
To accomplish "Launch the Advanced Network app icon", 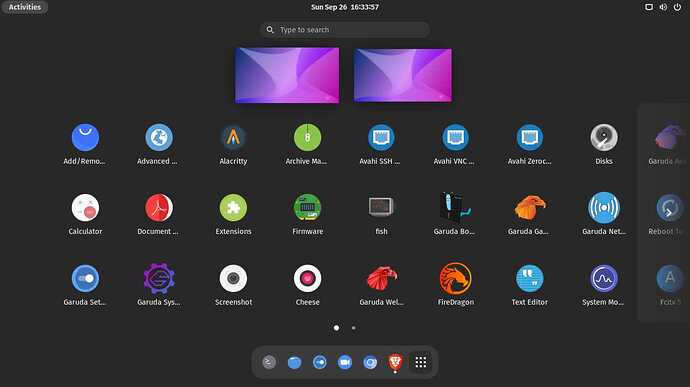I will pyautogui.click(x=159, y=137).
